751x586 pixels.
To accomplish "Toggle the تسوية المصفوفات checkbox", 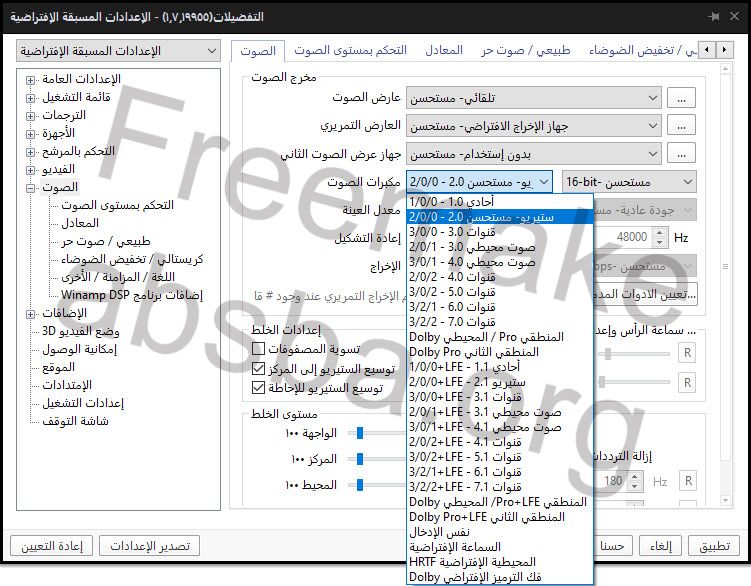I will click(258, 348).
